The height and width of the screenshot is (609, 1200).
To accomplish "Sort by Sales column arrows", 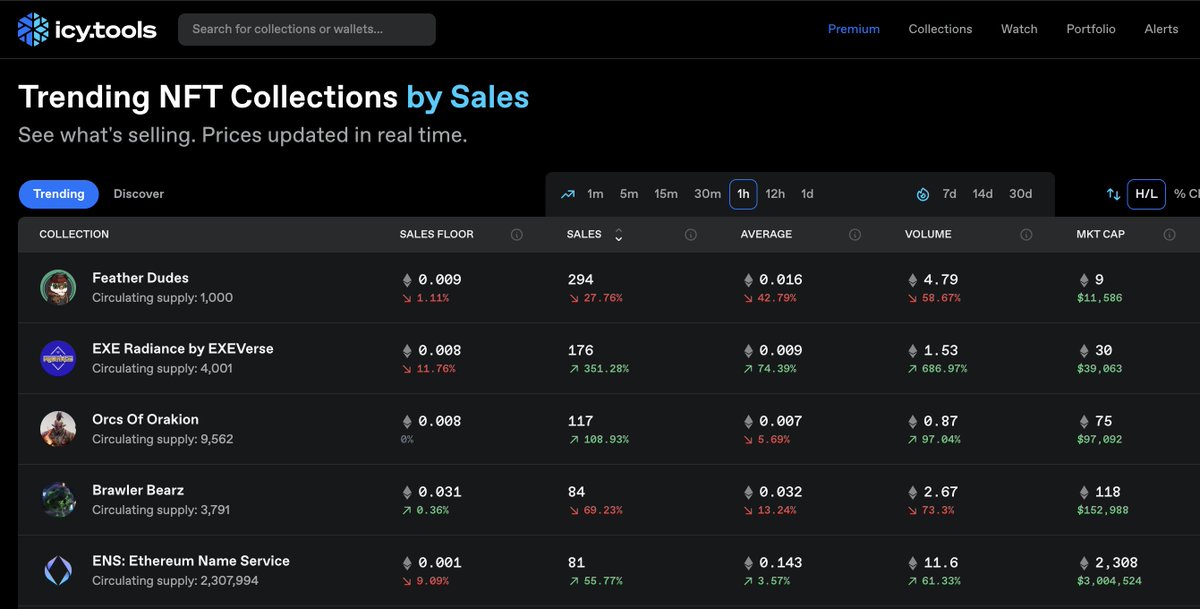I will (x=618, y=235).
